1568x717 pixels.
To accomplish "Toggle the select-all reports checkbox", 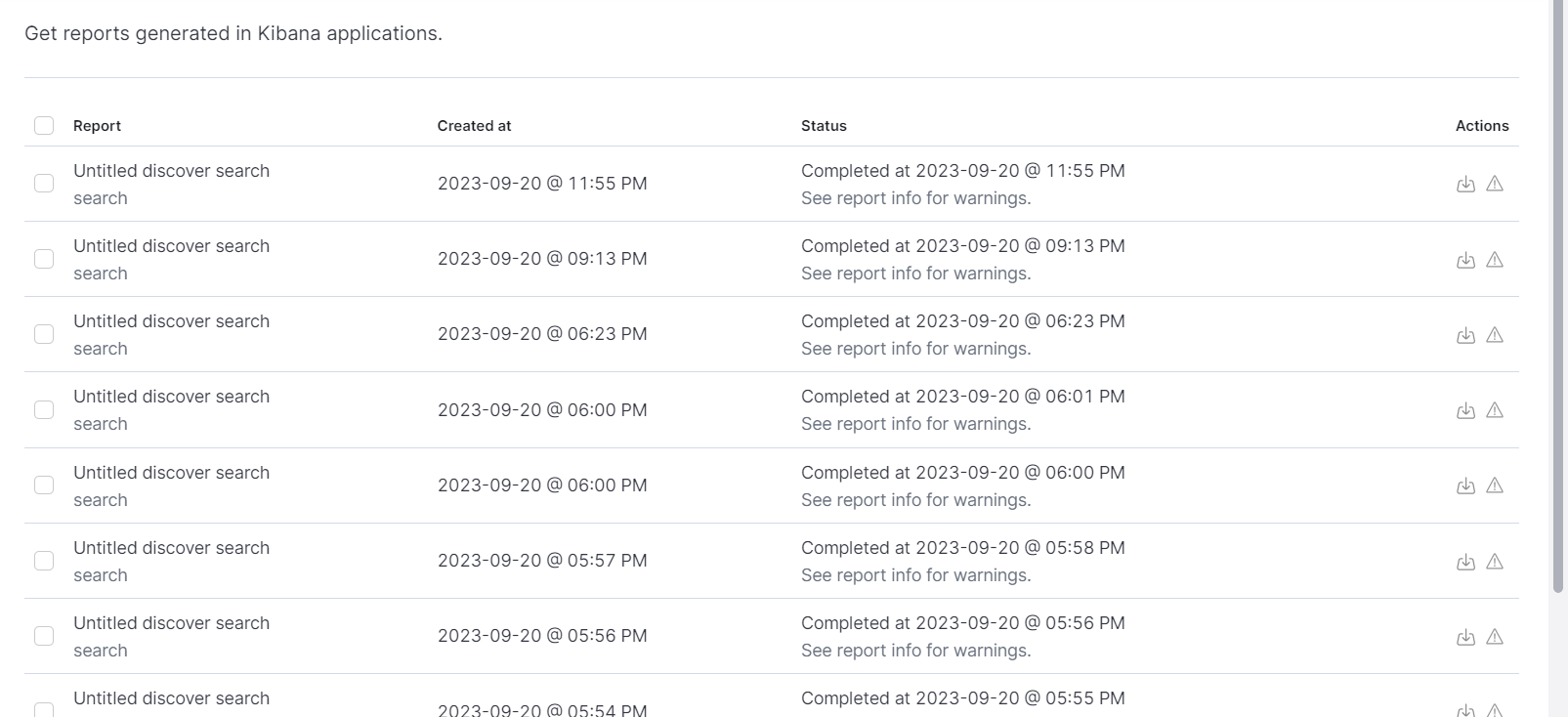I will pos(44,125).
